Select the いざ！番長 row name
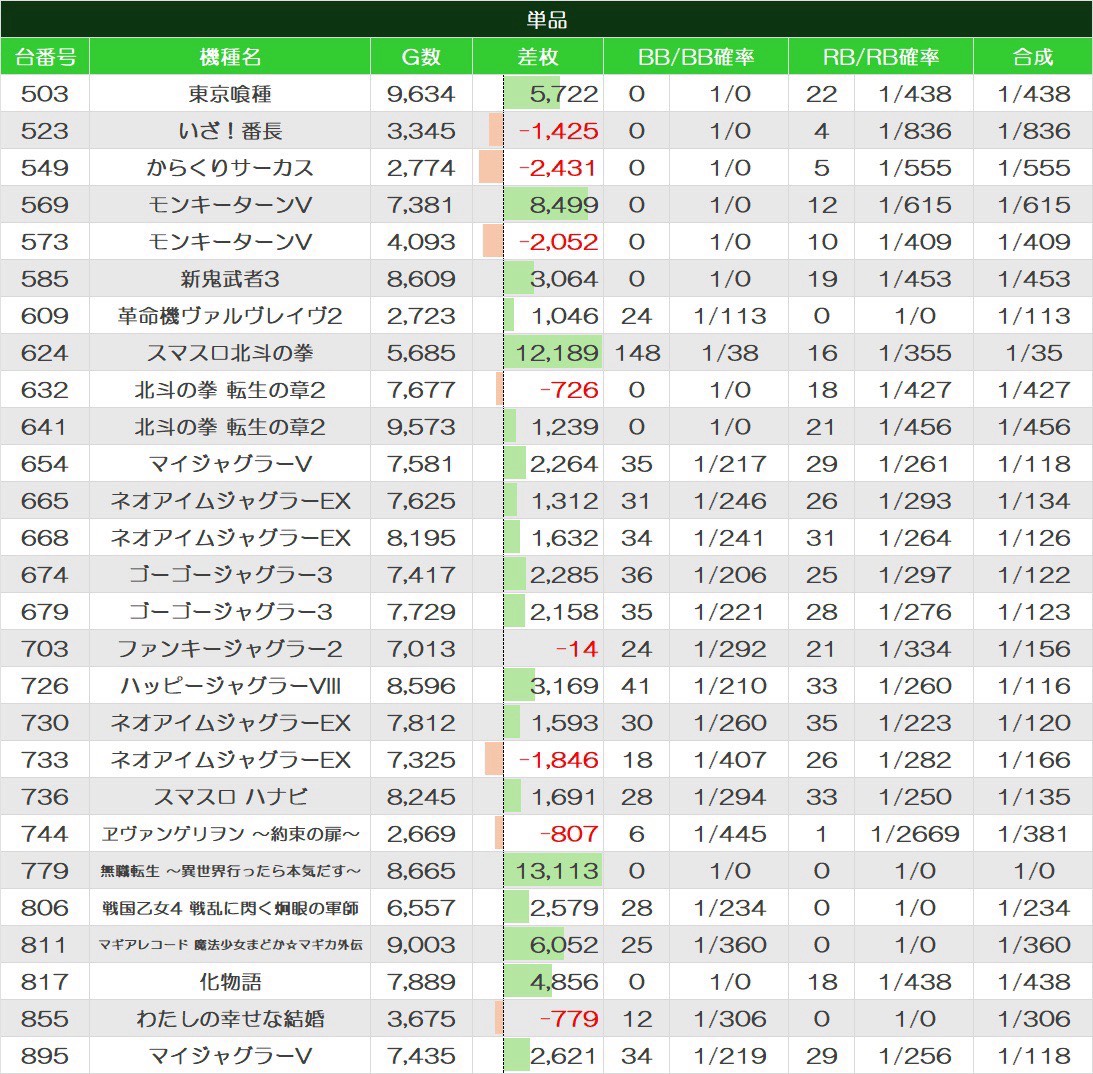Viewport: 1093px width, 1074px height. coord(230,130)
